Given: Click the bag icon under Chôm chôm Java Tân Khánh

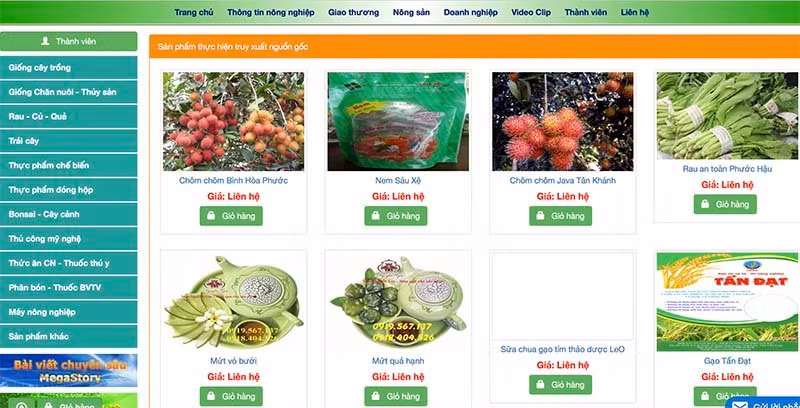Looking at the screenshot, I should pos(540,216).
